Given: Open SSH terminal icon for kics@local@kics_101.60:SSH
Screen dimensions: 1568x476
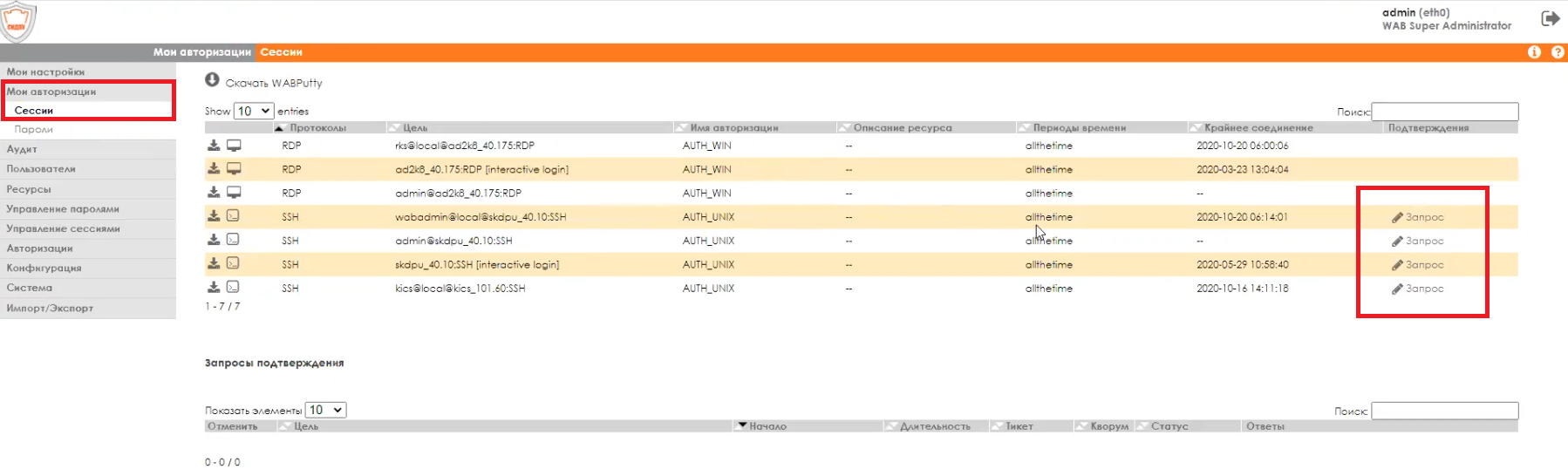Looking at the screenshot, I should pos(233,287).
